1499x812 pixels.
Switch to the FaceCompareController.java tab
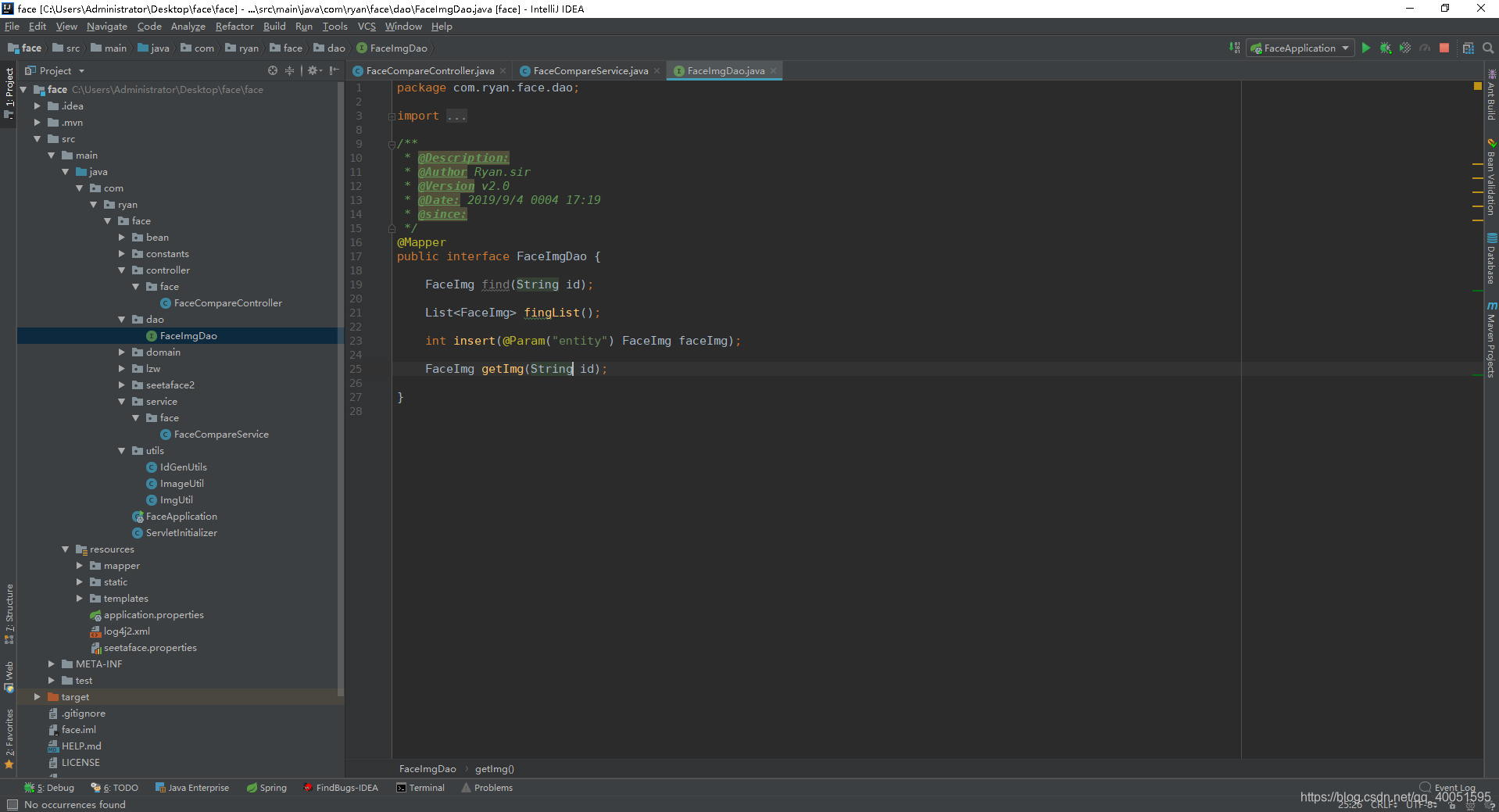[x=430, y=71]
